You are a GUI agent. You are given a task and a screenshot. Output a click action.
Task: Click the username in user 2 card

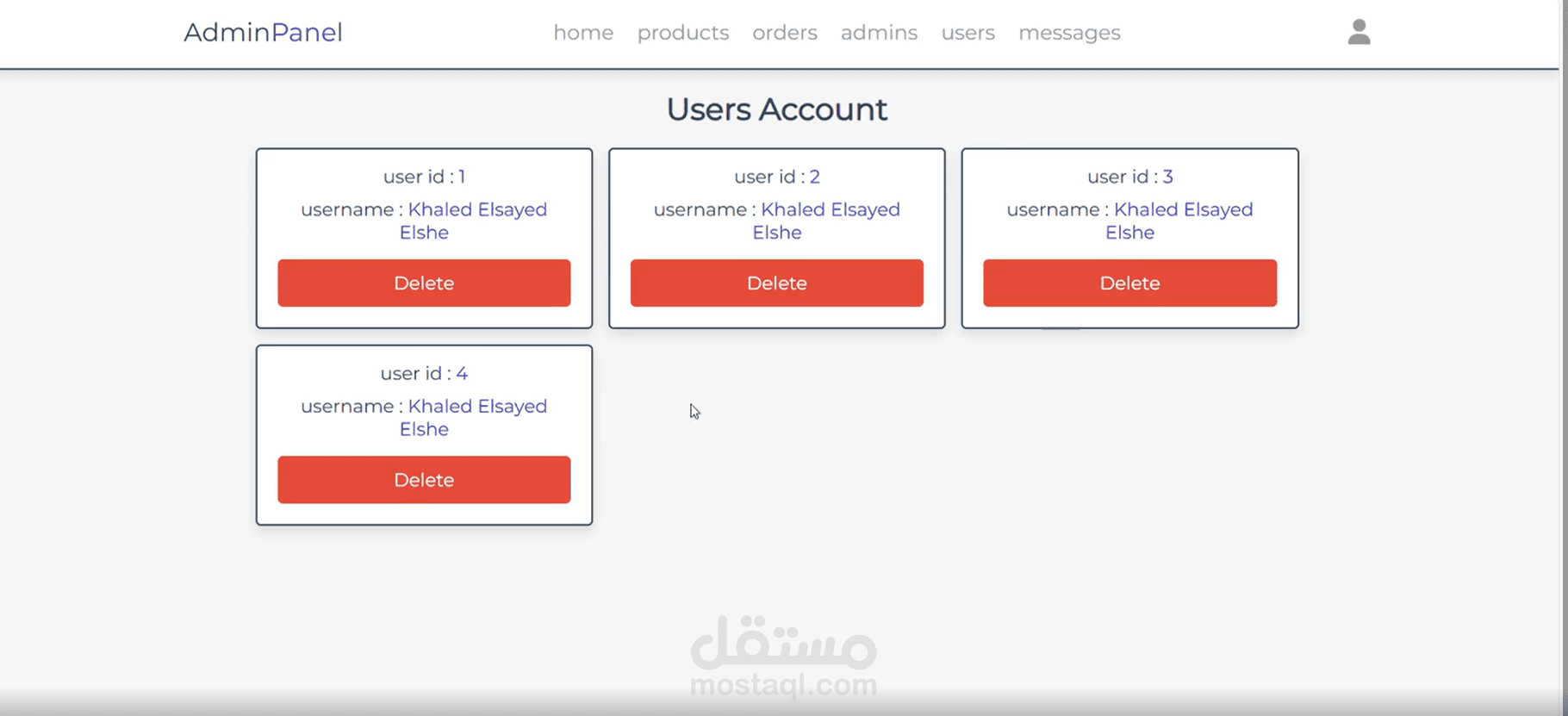776,221
